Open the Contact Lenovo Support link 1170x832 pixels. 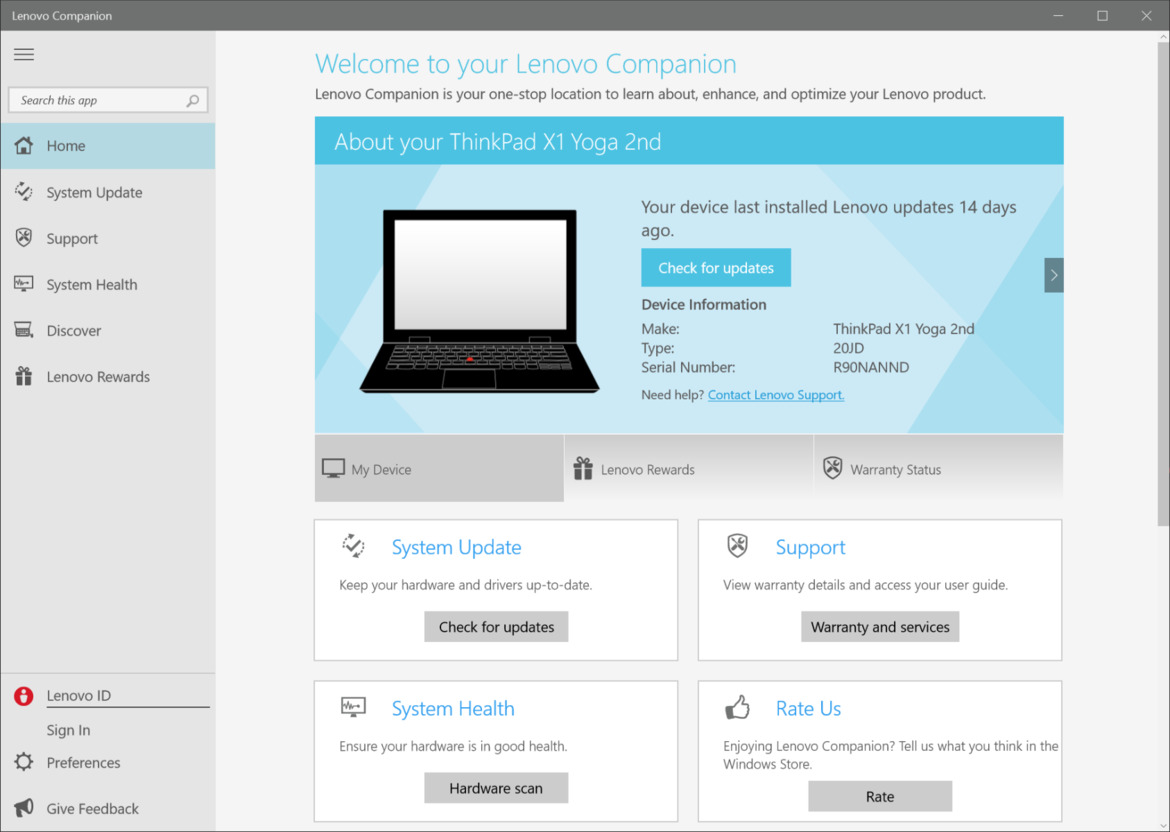776,395
